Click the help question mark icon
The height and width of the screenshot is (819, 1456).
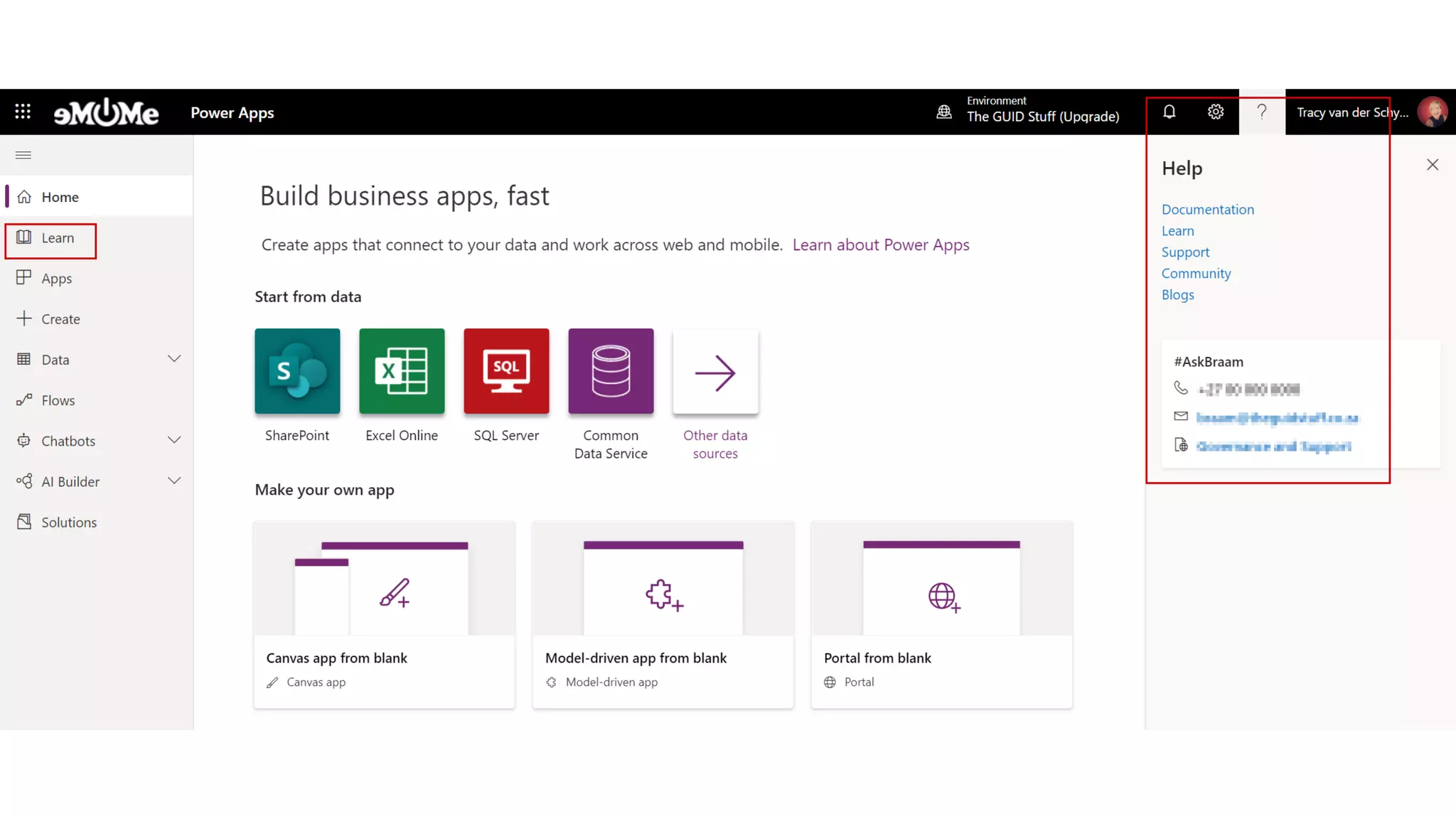pyautogui.click(x=1262, y=112)
